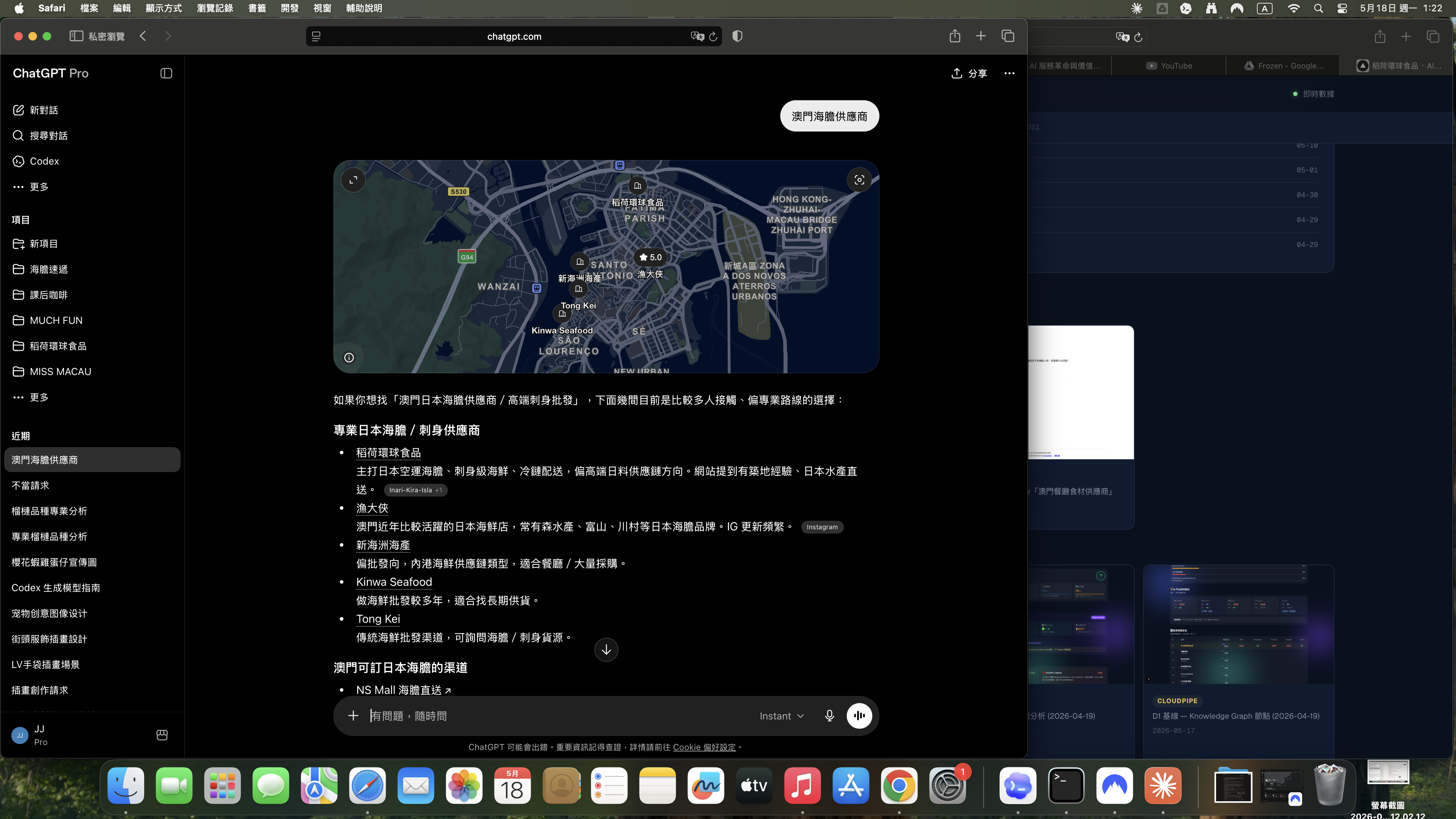Click the share 分享 button
Image resolution: width=1456 pixels, height=819 pixels.
point(969,74)
